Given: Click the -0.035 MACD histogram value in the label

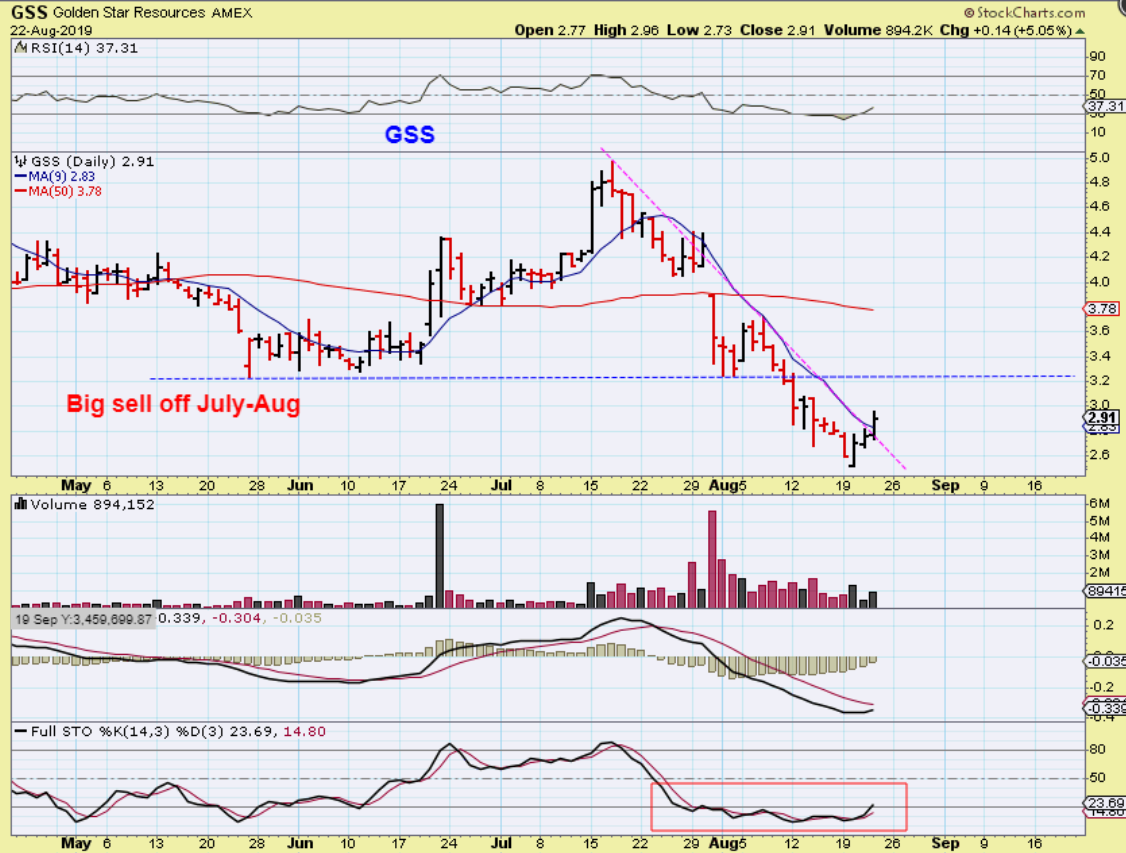Looking at the screenshot, I should point(295,618).
